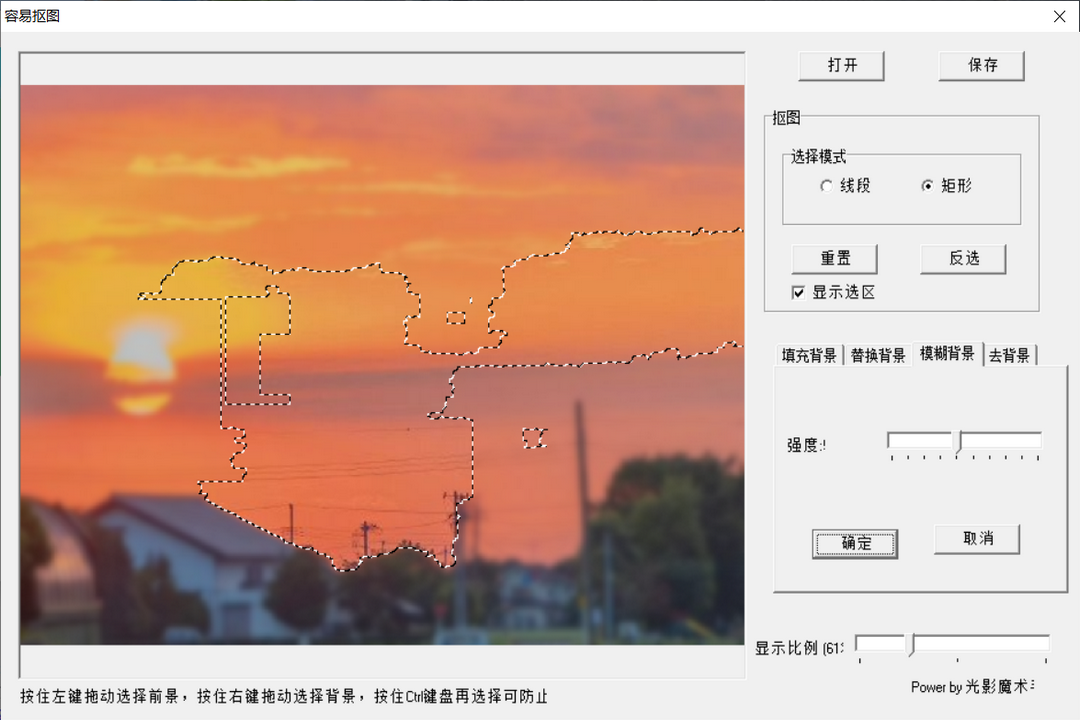Click the 打开 button to open an image

[841, 66]
